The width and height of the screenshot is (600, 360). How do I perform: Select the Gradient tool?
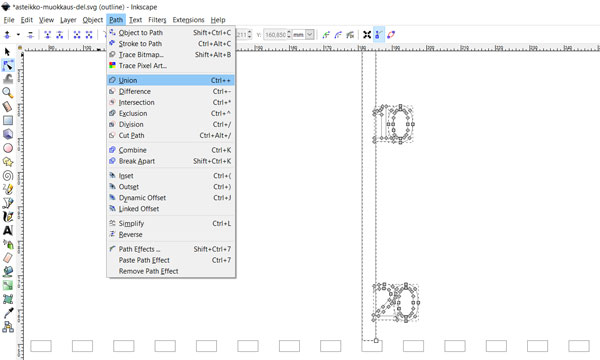click(x=8, y=285)
